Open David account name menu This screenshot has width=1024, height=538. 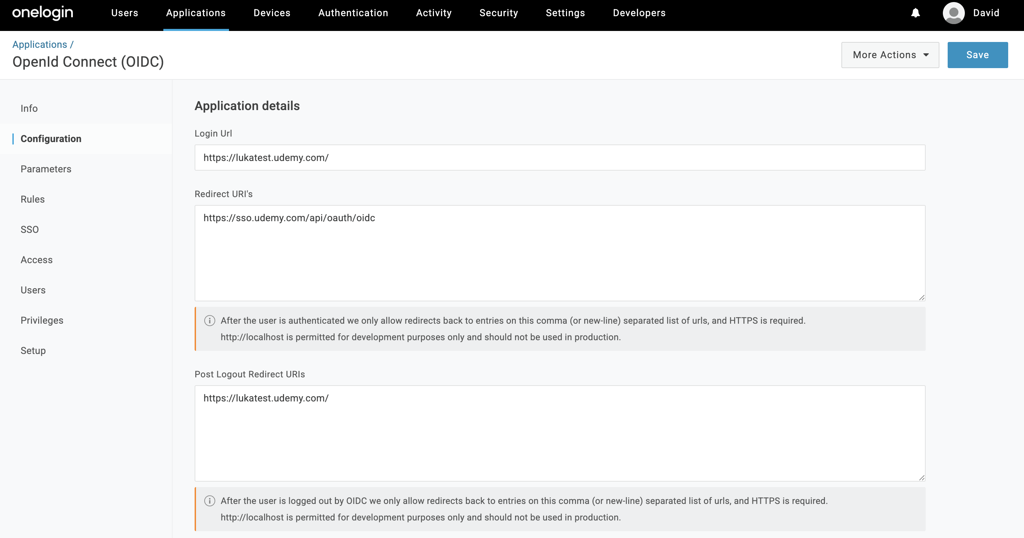pyautogui.click(x=986, y=13)
